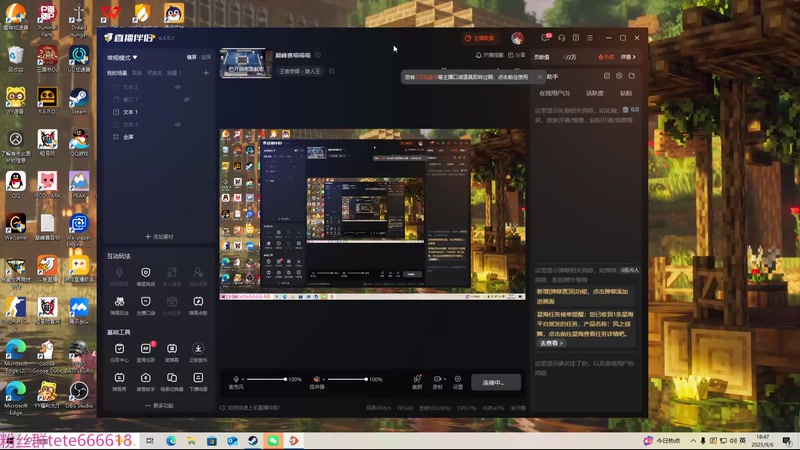Dismiss the expiring props notification

(540, 77)
